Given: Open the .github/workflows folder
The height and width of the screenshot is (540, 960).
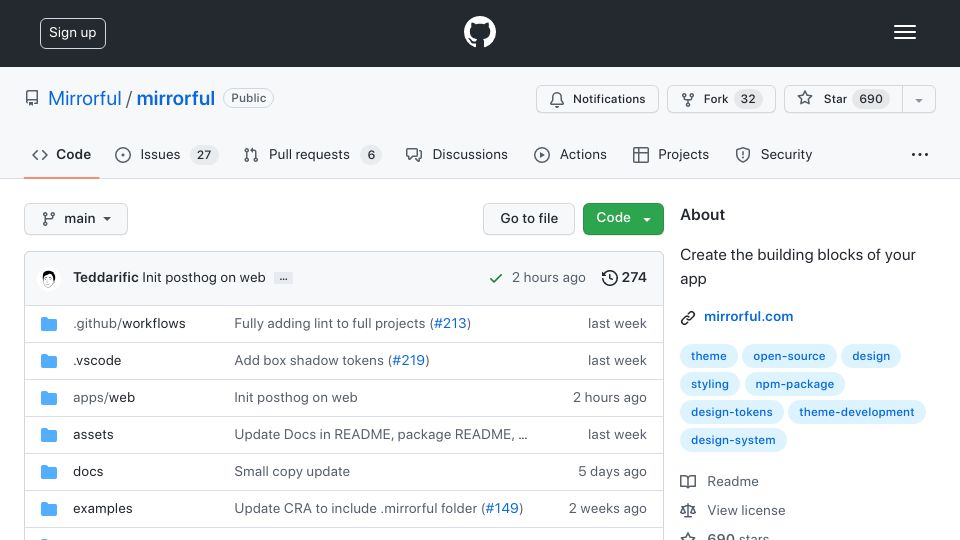Looking at the screenshot, I should (129, 323).
